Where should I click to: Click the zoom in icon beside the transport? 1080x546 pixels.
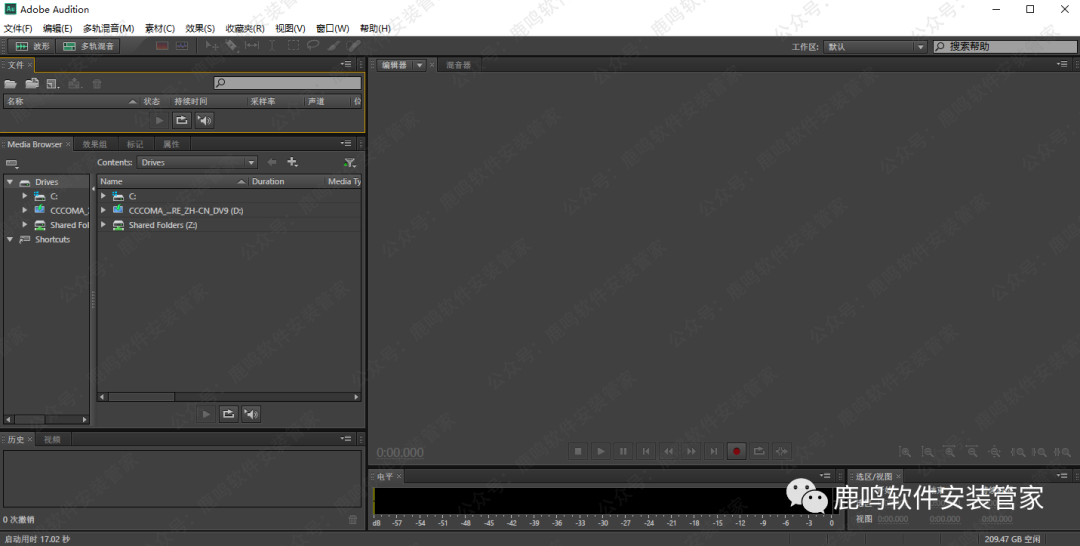coord(904,452)
